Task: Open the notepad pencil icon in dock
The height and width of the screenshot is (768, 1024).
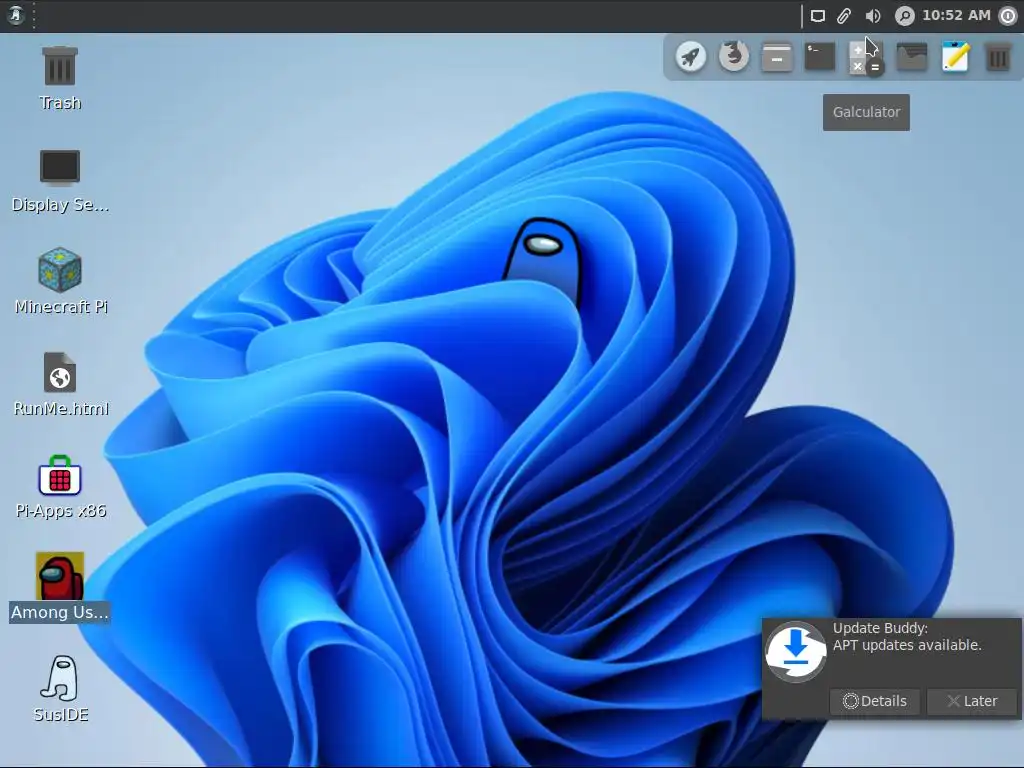Action: tap(955, 56)
